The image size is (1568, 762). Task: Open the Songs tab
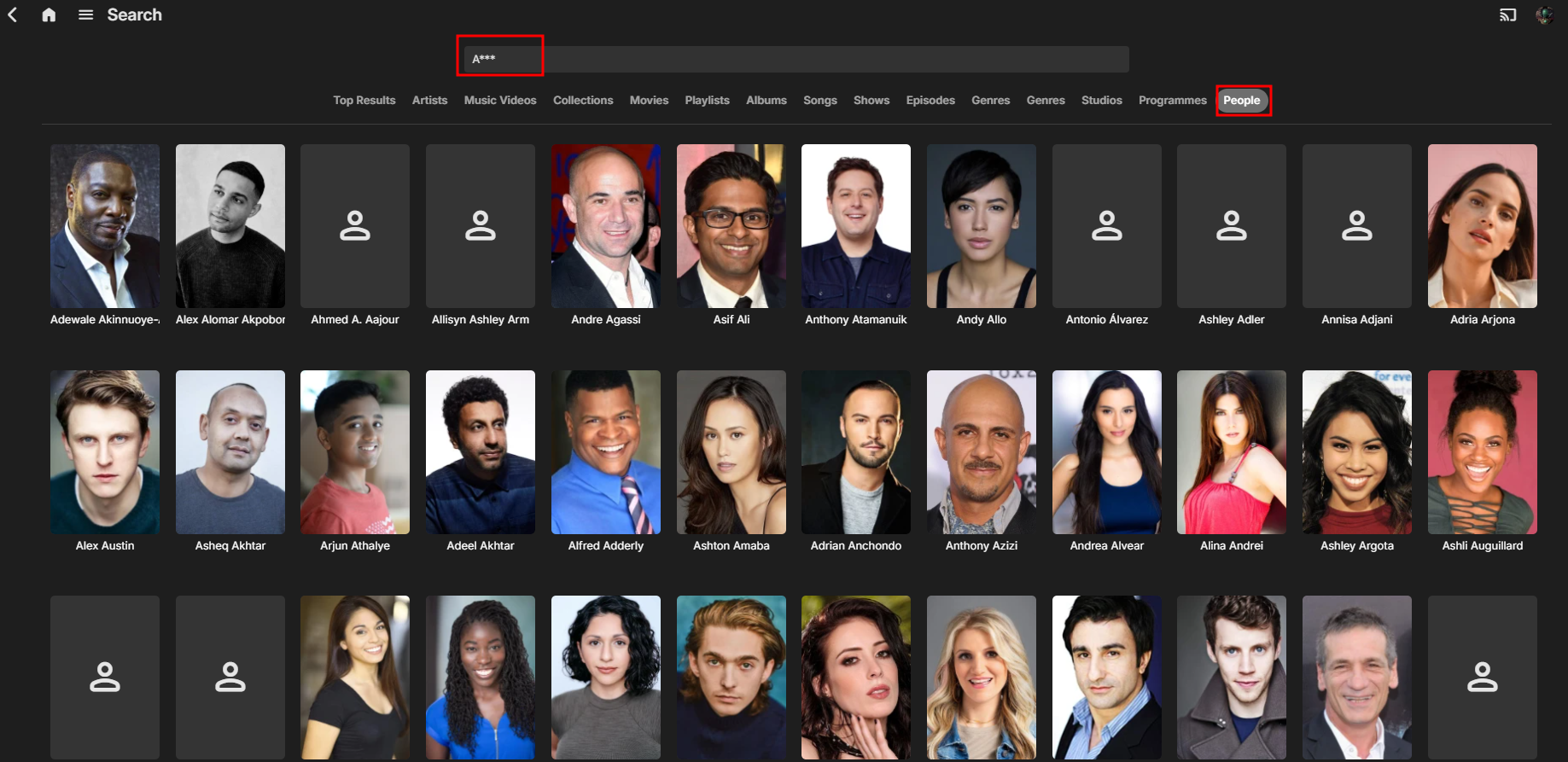(x=820, y=101)
